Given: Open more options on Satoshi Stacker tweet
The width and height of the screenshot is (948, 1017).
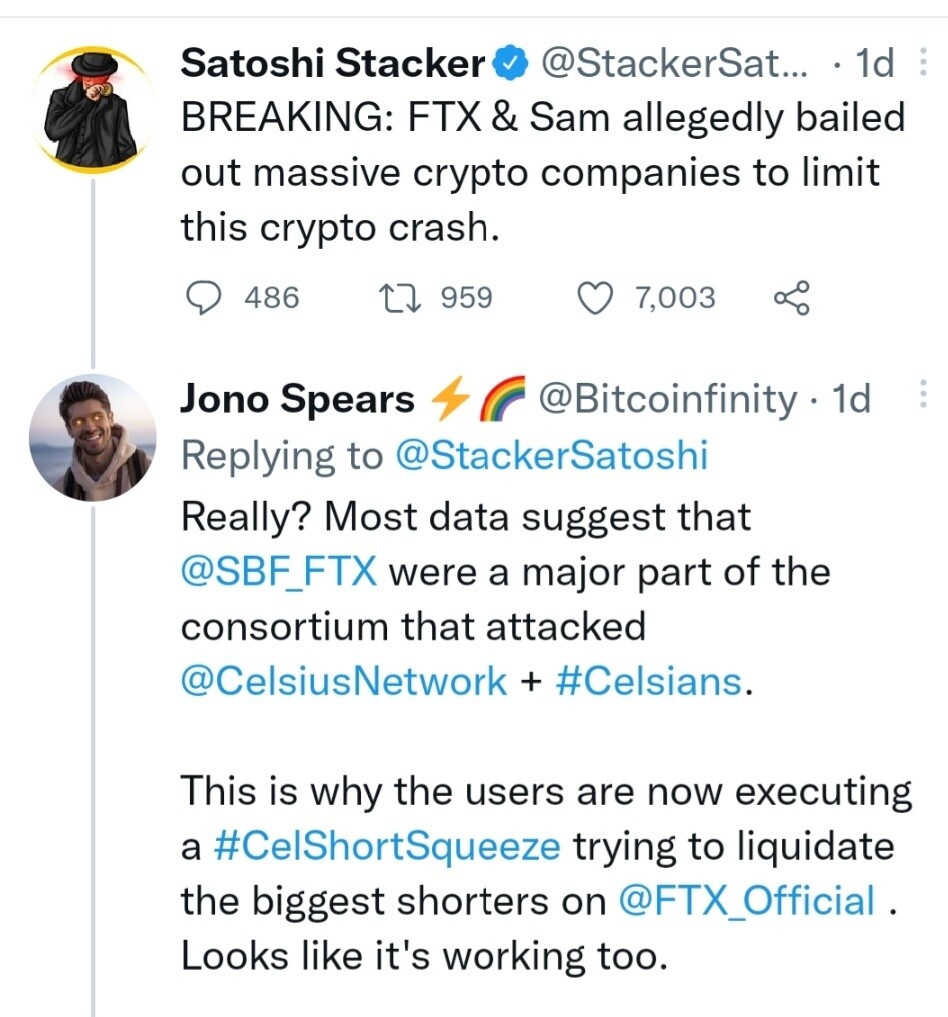Looking at the screenshot, I should (x=923, y=62).
